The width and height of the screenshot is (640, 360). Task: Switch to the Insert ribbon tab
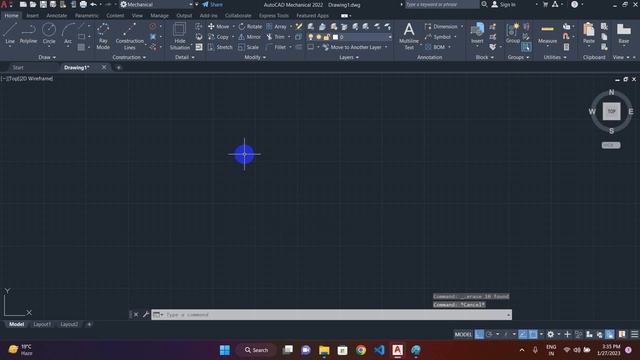click(x=32, y=16)
